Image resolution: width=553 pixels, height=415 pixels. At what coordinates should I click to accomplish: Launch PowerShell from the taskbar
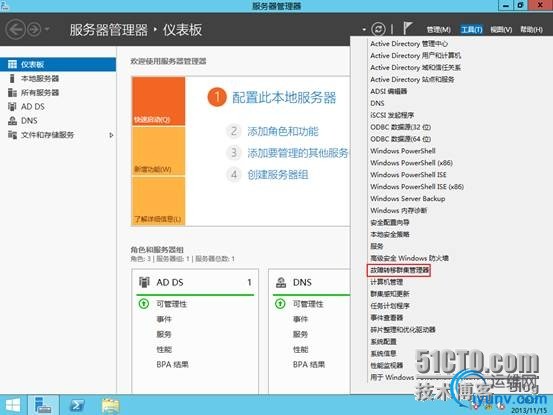[x=77, y=405]
